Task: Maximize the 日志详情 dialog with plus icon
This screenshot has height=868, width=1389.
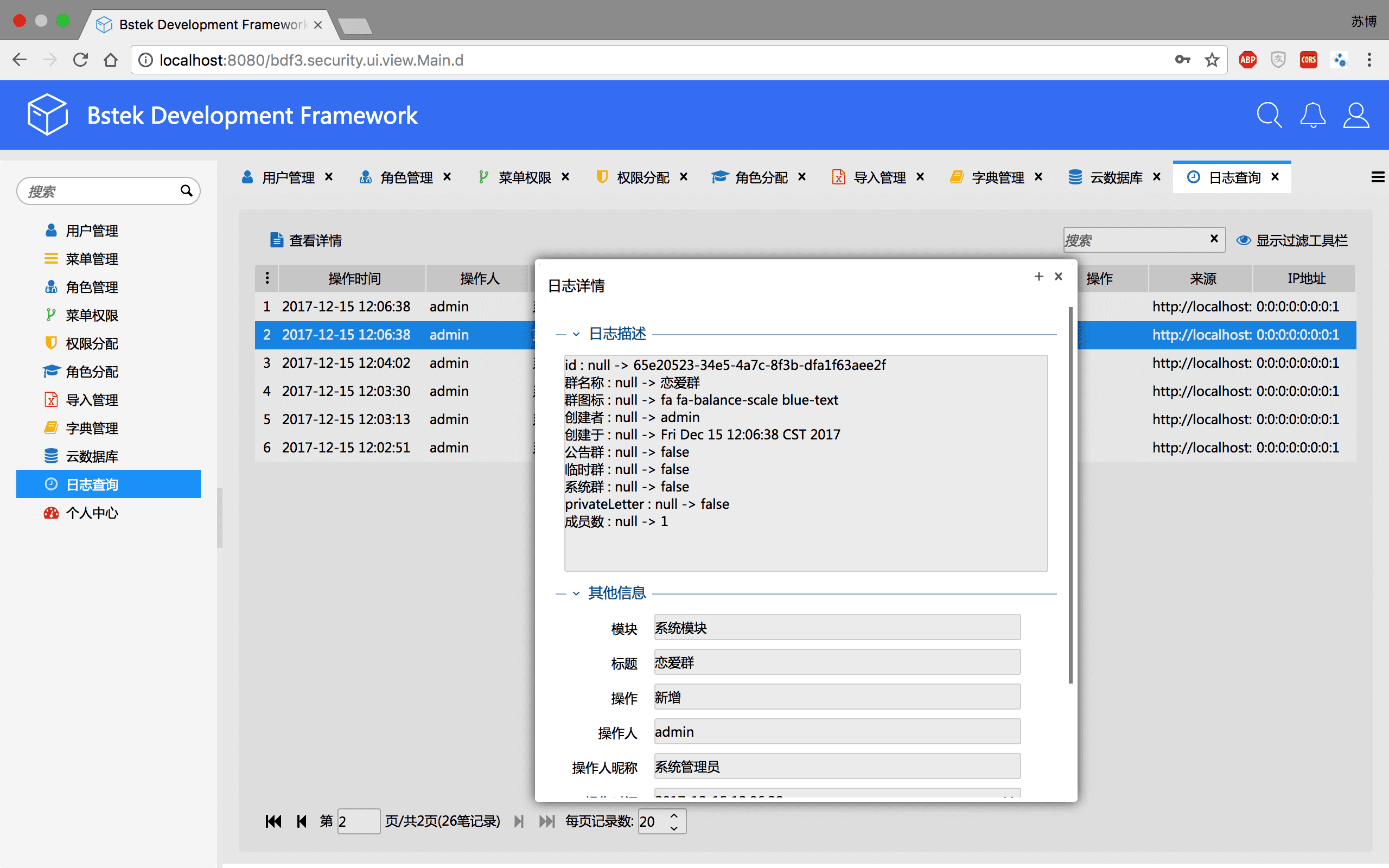Action: [x=1038, y=277]
